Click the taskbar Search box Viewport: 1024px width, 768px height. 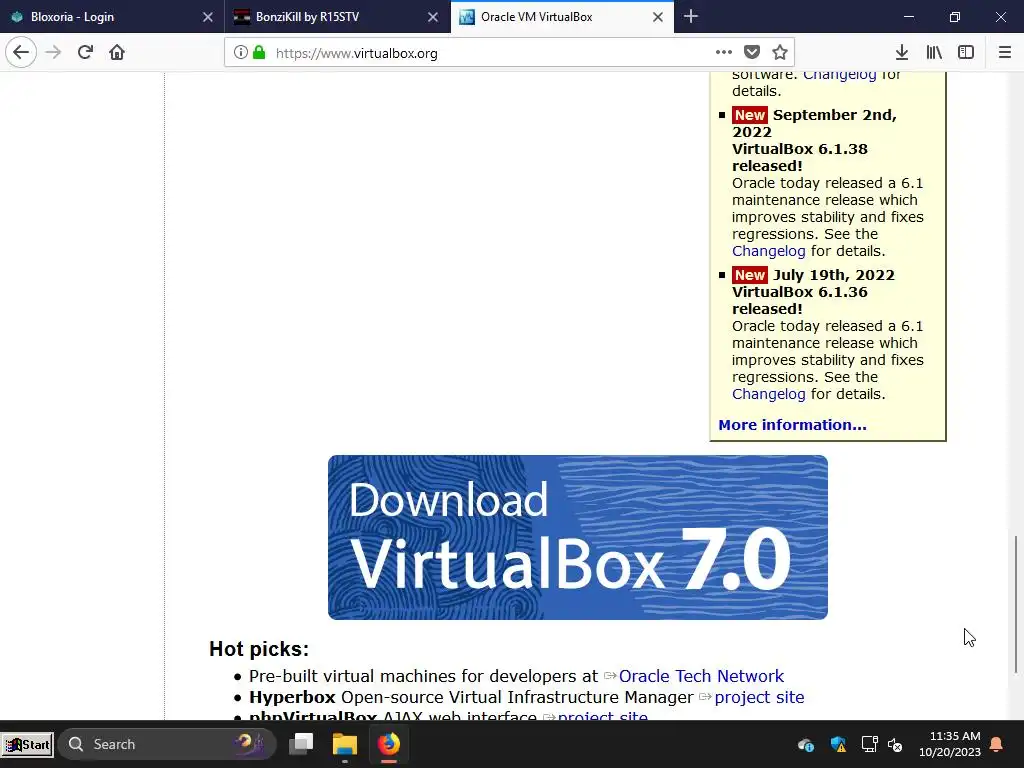(x=167, y=744)
